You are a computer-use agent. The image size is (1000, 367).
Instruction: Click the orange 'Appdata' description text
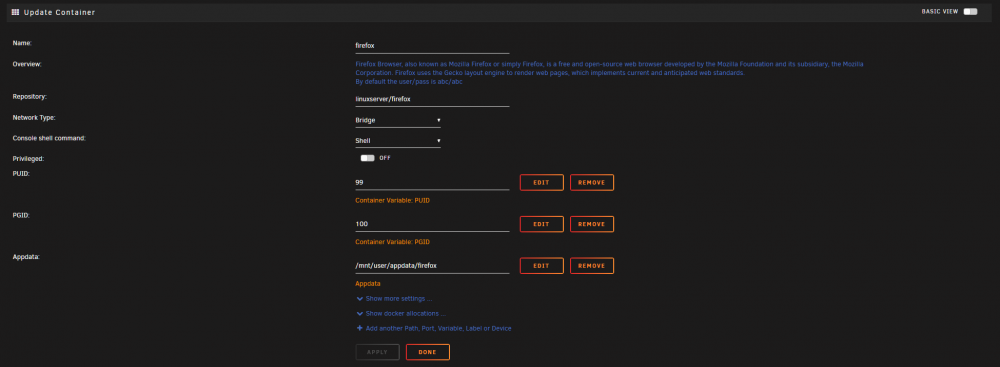coord(368,283)
